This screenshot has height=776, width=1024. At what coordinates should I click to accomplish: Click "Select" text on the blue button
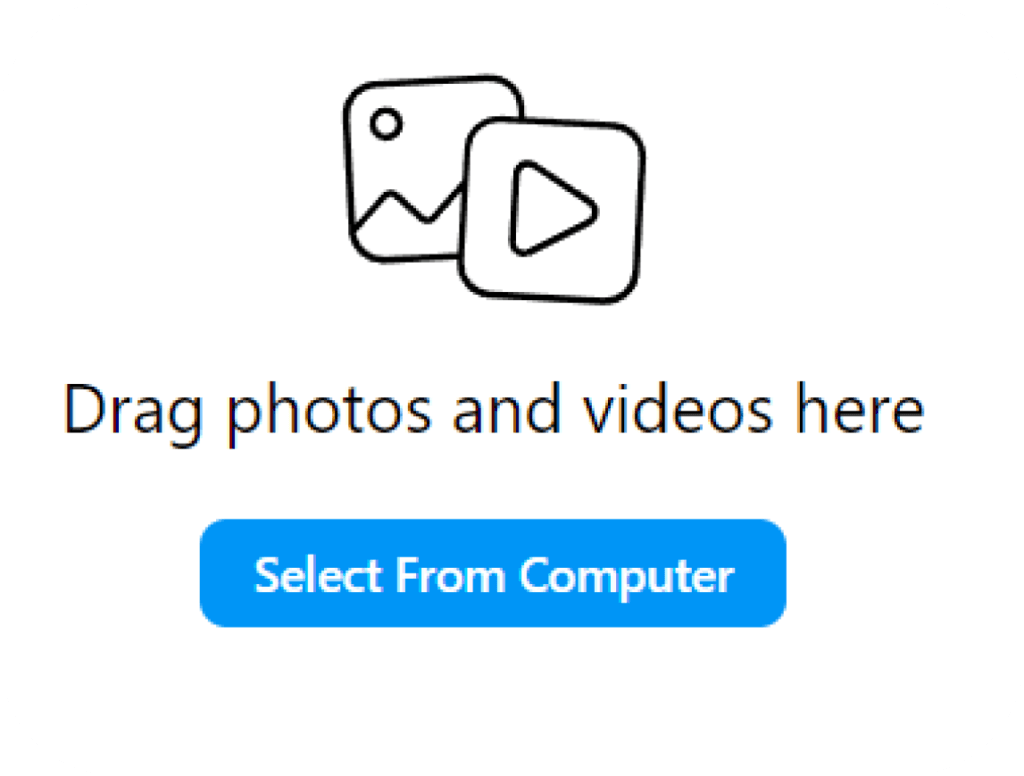click(x=318, y=575)
